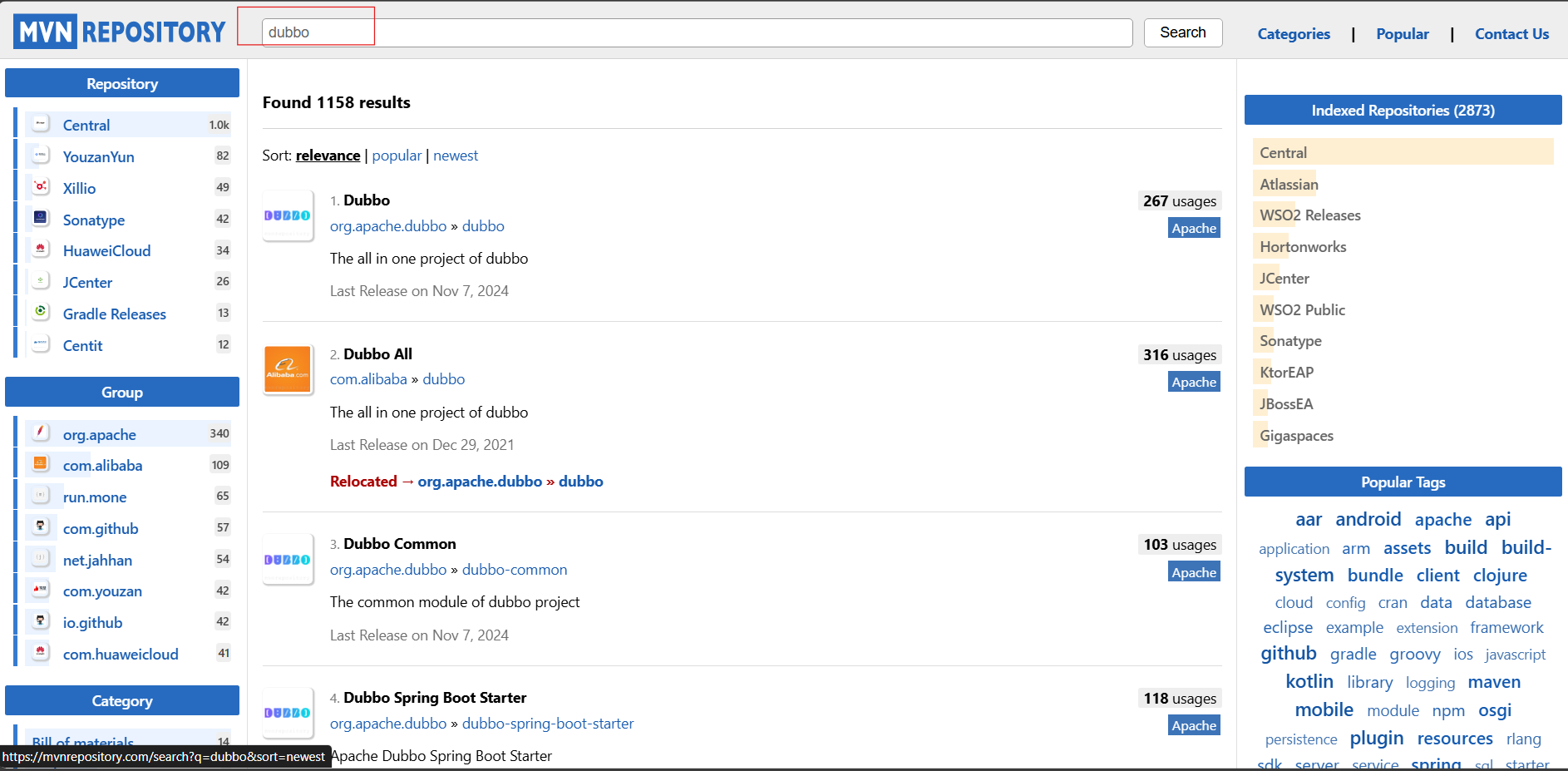Open Hortonworks indexed repository
Image resolution: width=1568 pixels, height=771 pixels.
pos(1303,247)
